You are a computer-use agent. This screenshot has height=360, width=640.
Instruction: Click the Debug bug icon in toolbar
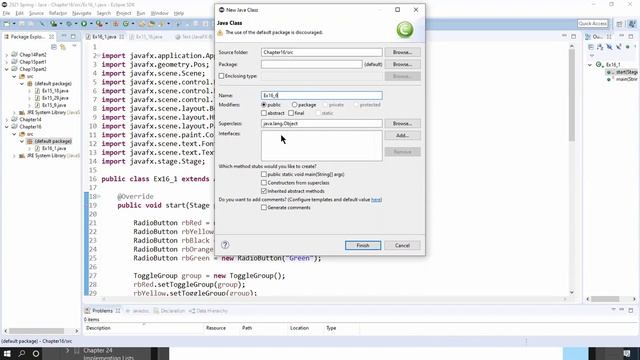coord(69,24)
